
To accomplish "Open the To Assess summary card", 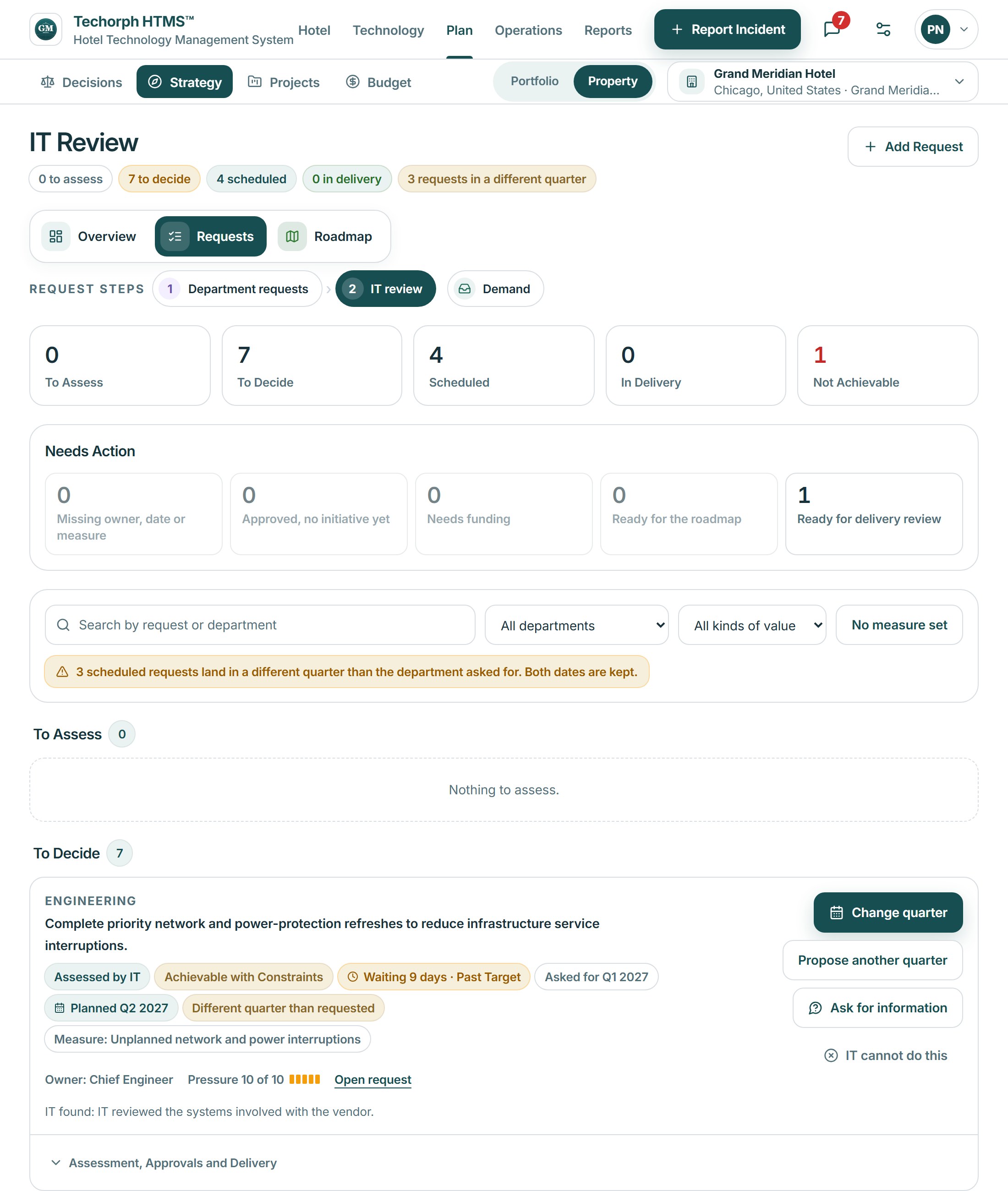I will (x=120, y=366).
